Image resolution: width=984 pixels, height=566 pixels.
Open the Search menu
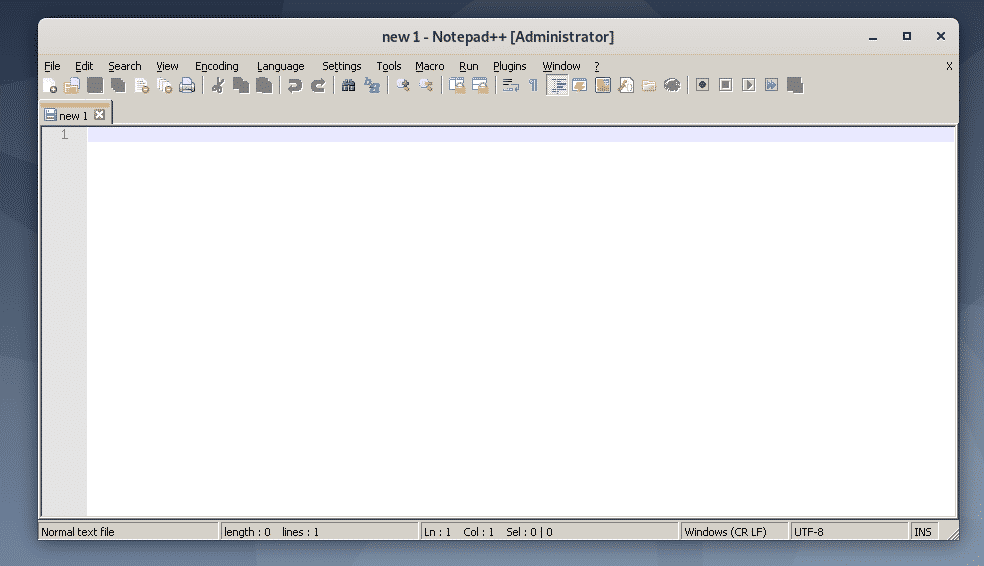[125, 66]
